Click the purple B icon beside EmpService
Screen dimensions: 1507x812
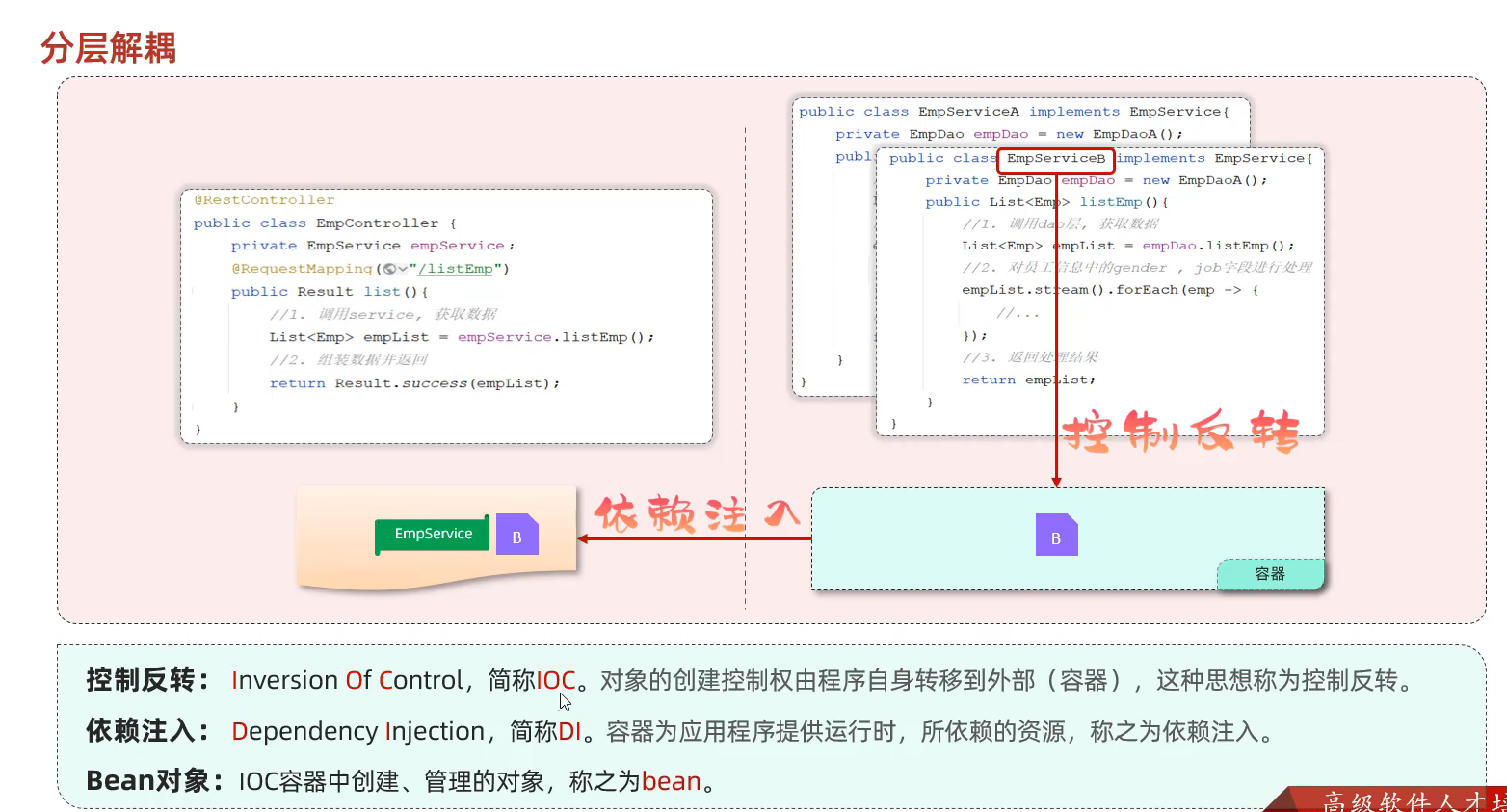click(516, 536)
